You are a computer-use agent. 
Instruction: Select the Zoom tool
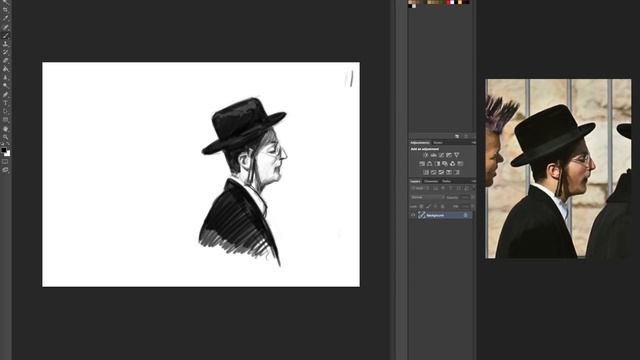coord(5,137)
